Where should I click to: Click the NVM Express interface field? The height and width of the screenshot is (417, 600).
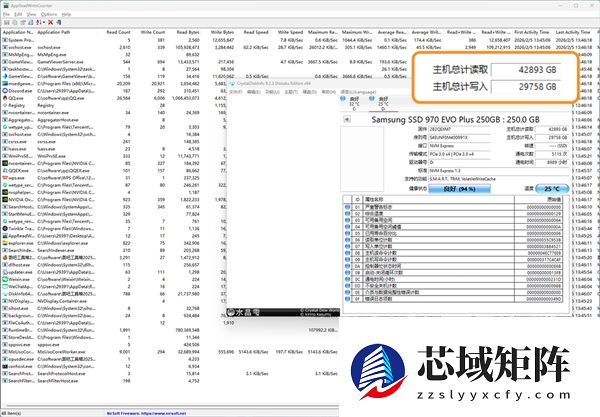click(459, 146)
